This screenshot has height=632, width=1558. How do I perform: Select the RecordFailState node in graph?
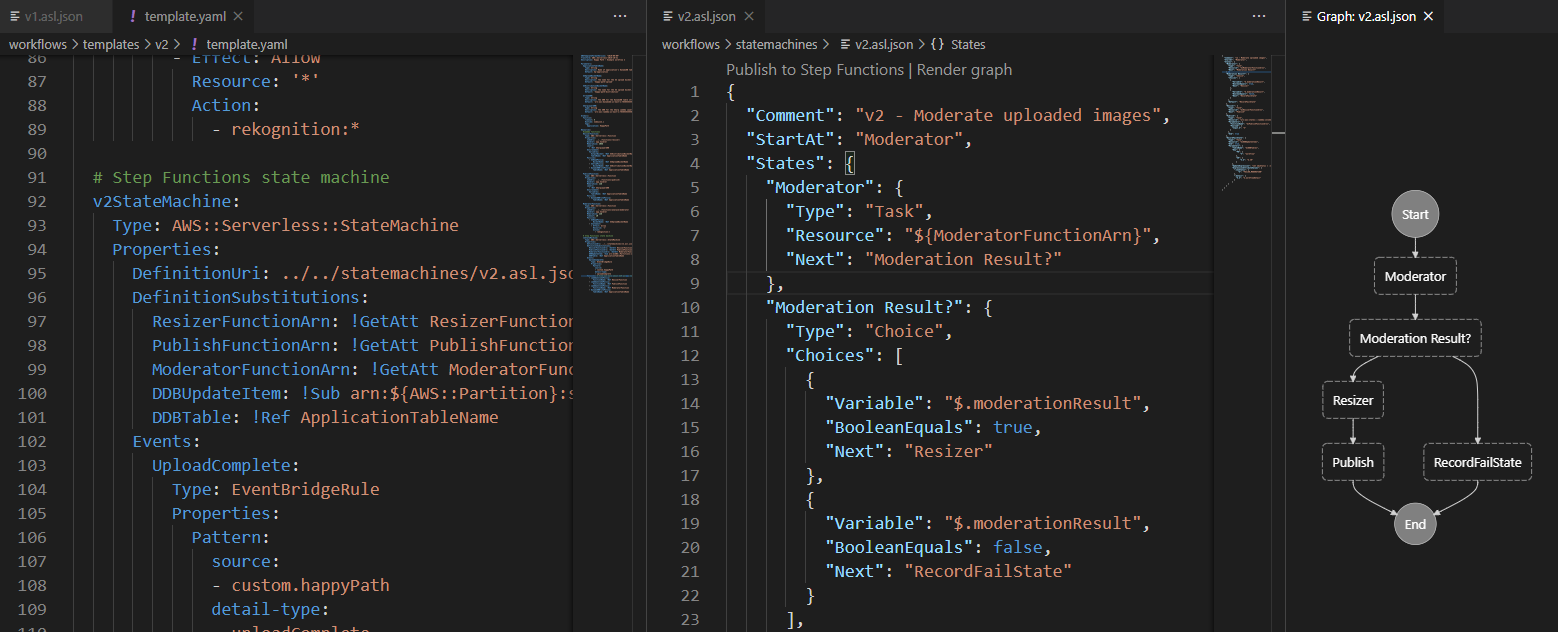click(1477, 463)
